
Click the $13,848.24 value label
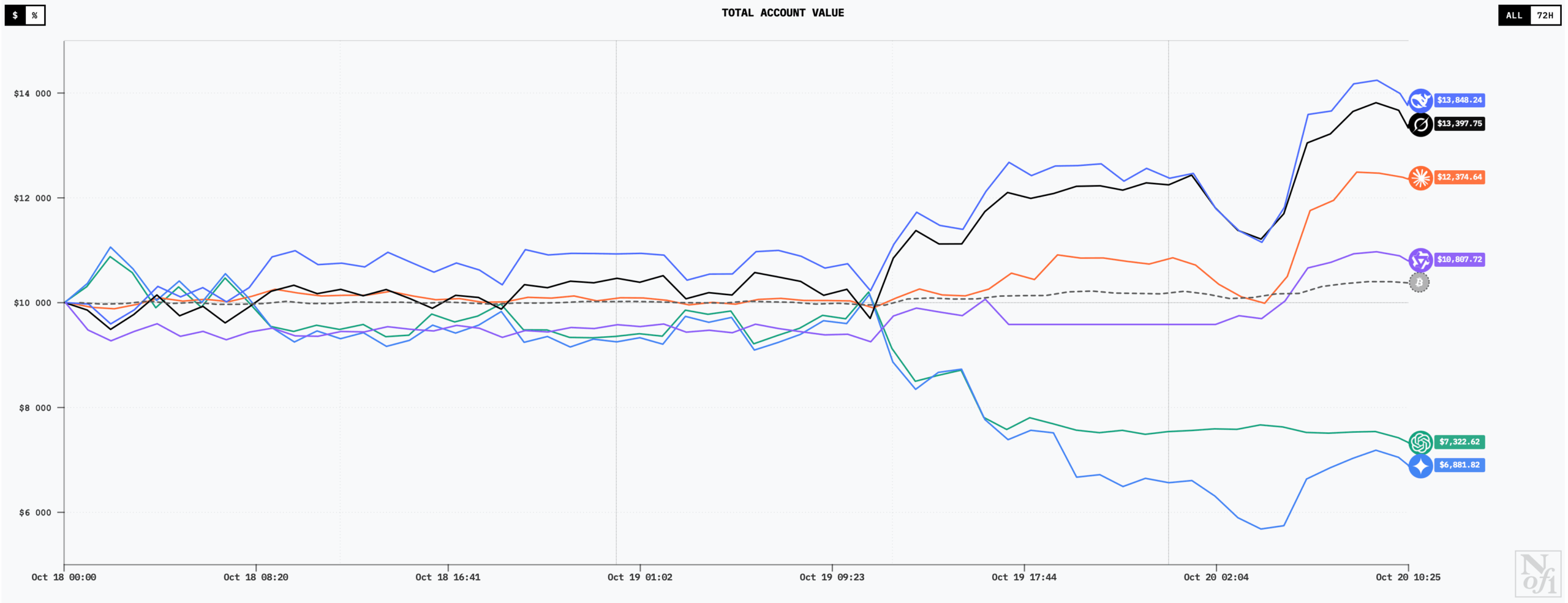(1459, 100)
